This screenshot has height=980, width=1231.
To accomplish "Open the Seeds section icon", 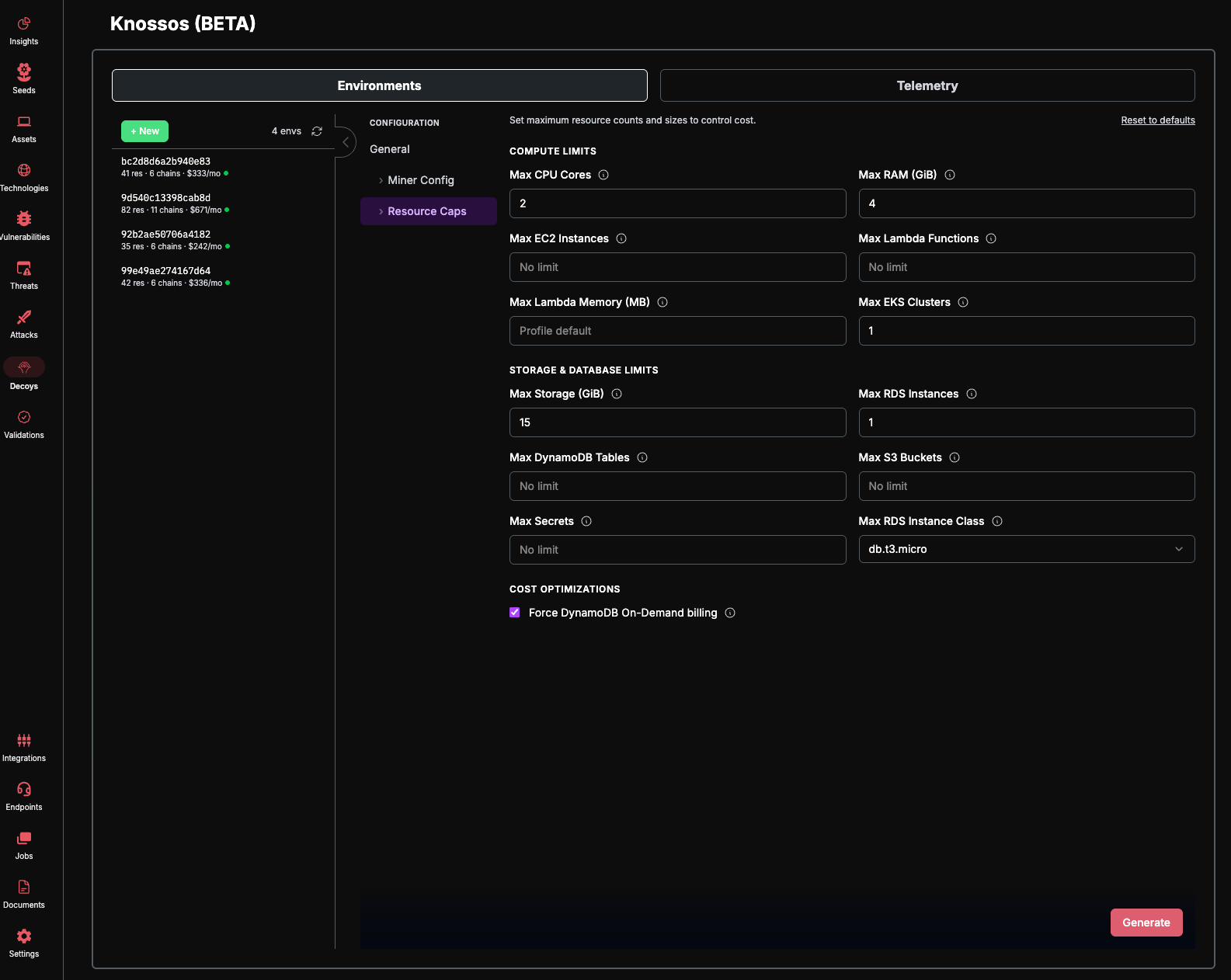I will click(24, 72).
